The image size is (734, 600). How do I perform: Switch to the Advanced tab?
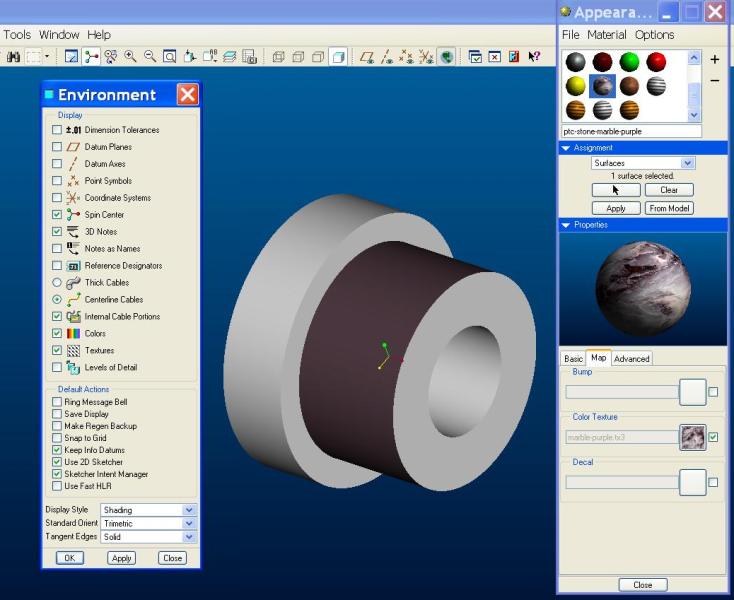click(x=631, y=359)
